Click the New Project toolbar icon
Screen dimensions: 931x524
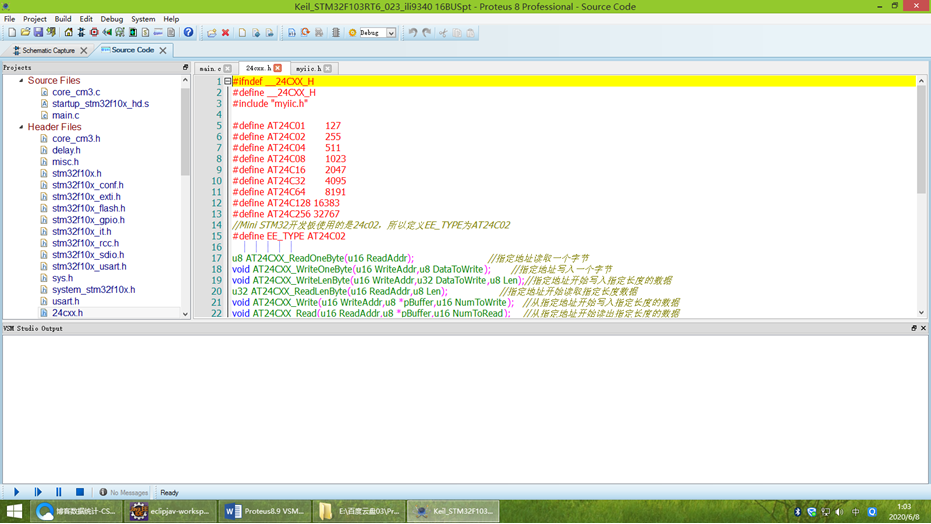click(12, 33)
